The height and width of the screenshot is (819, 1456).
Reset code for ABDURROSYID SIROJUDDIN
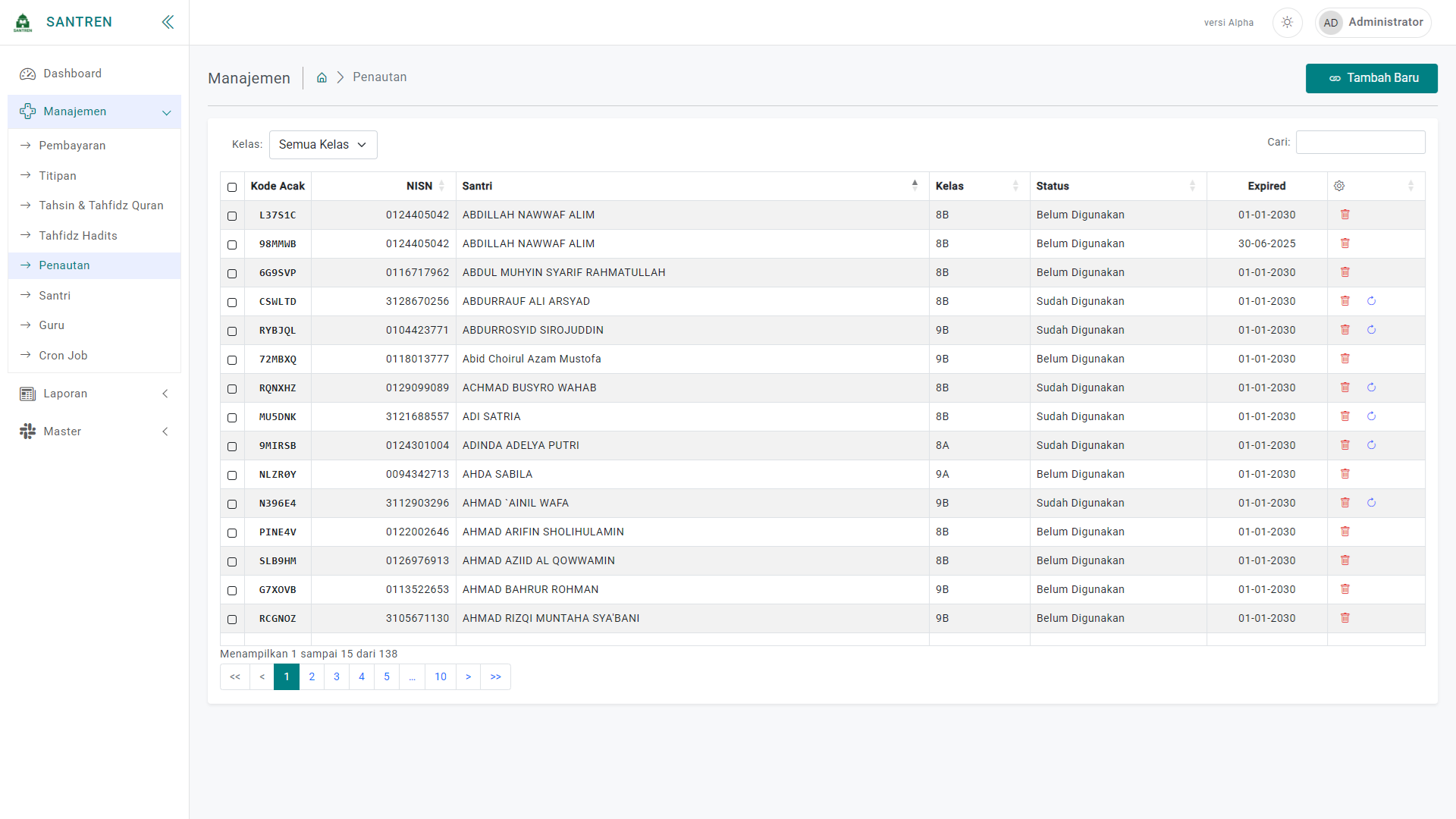coord(1371,330)
